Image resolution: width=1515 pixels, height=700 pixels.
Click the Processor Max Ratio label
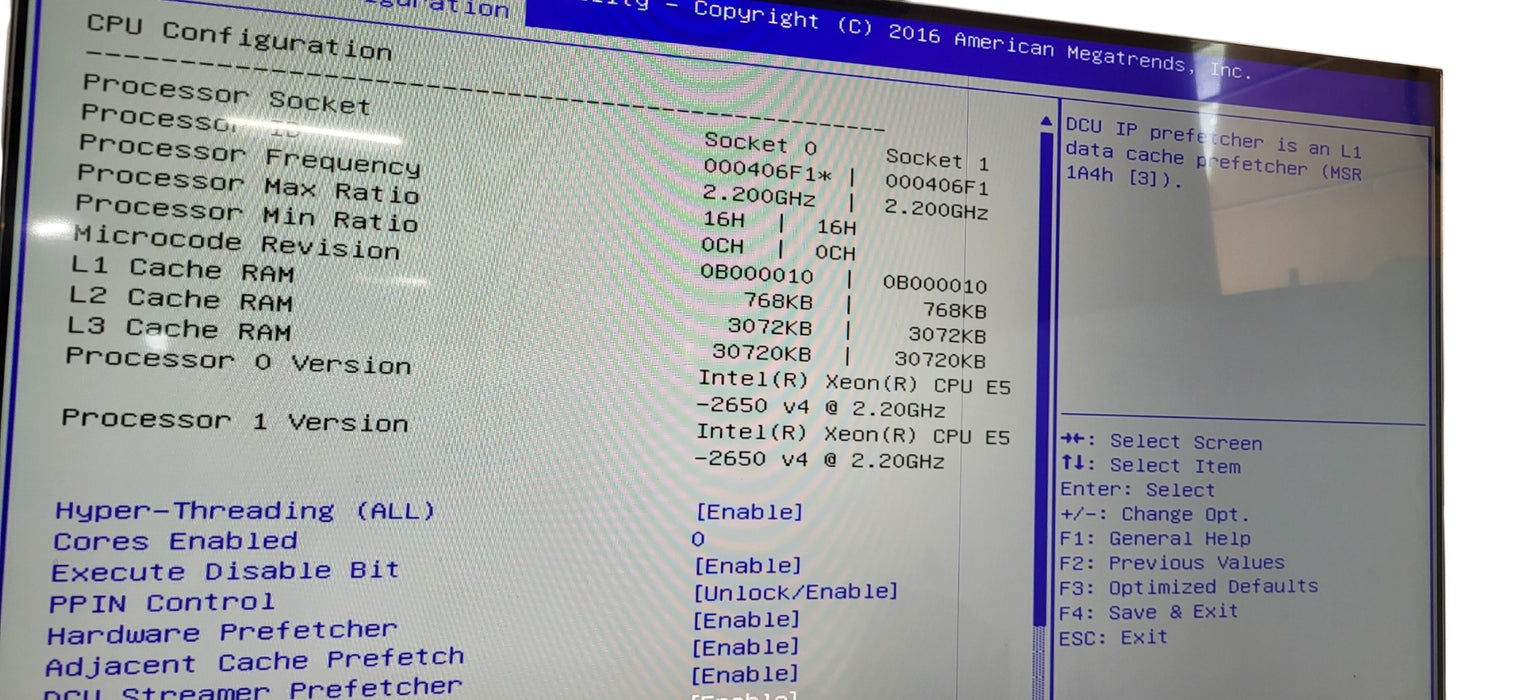[x=247, y=183]
